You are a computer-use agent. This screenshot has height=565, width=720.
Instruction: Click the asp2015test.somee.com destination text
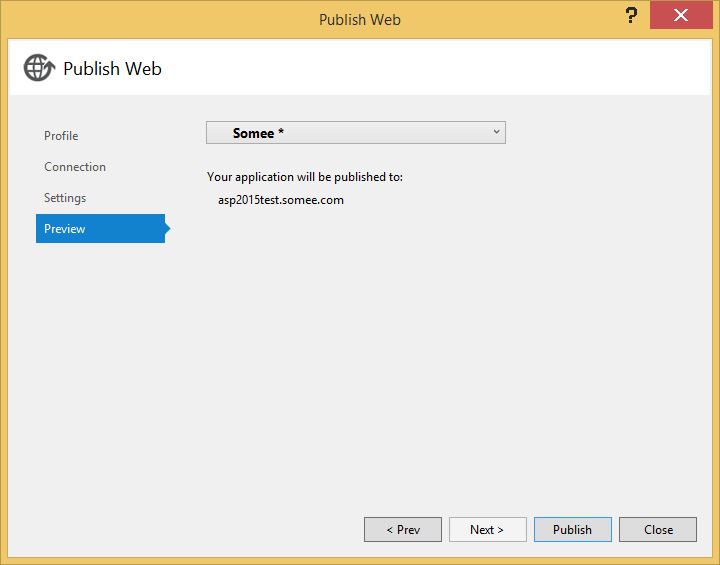281,200
